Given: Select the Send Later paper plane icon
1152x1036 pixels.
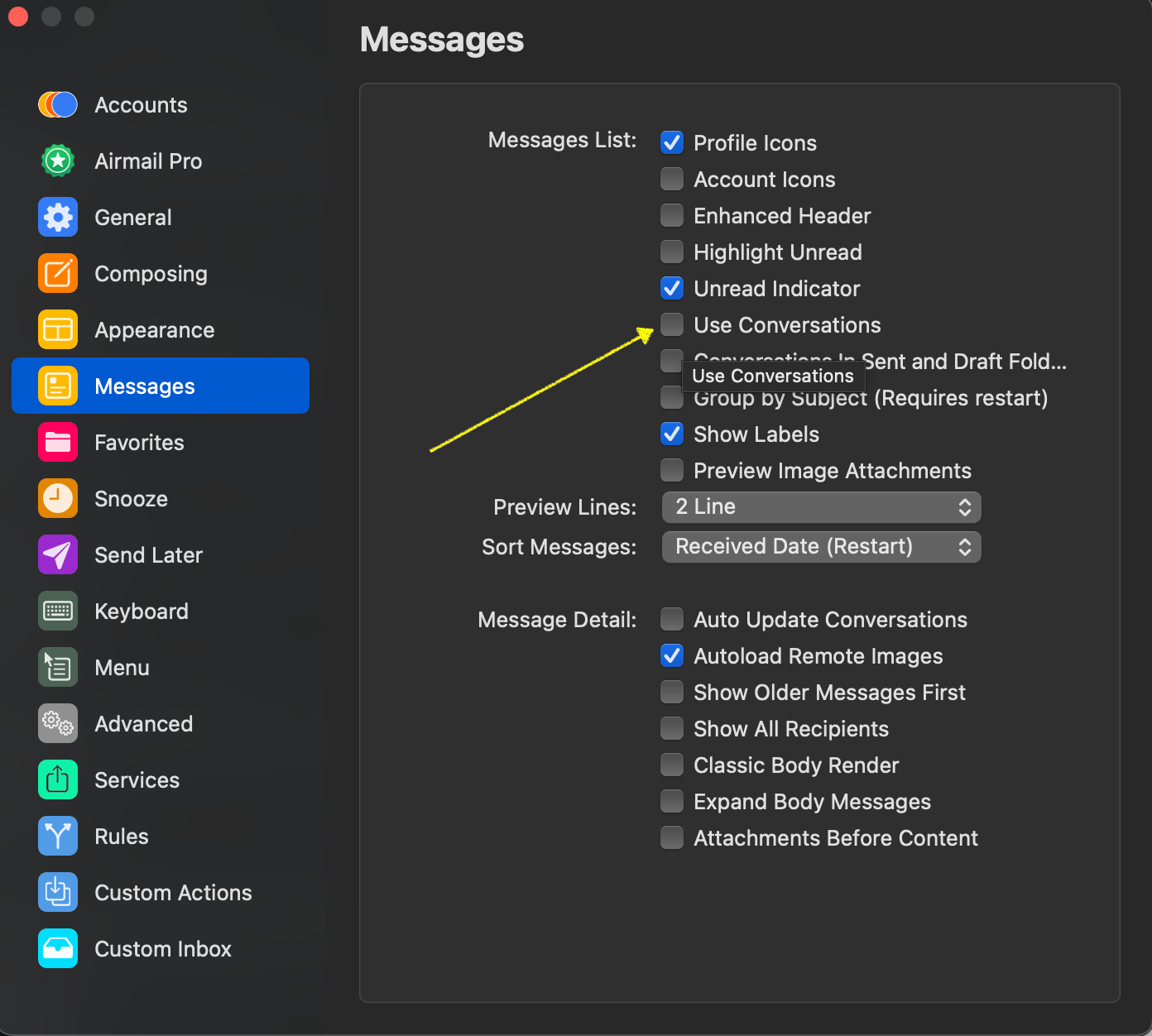Looking at the screenshot, I should pyautogui.click(x=58, y=555).
